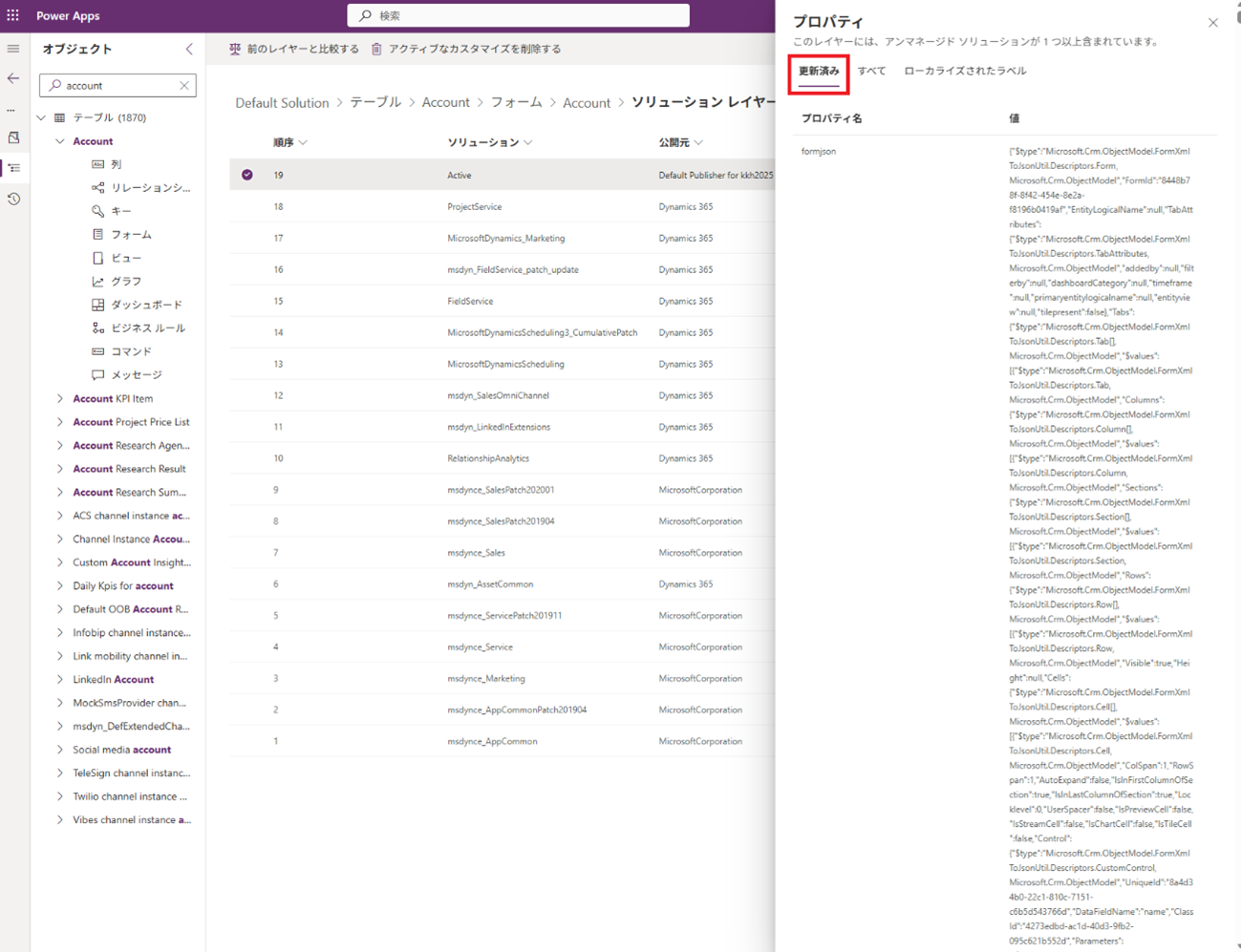
Task: Click Default Solution breadcrumb link
Action: coord(282,102)
